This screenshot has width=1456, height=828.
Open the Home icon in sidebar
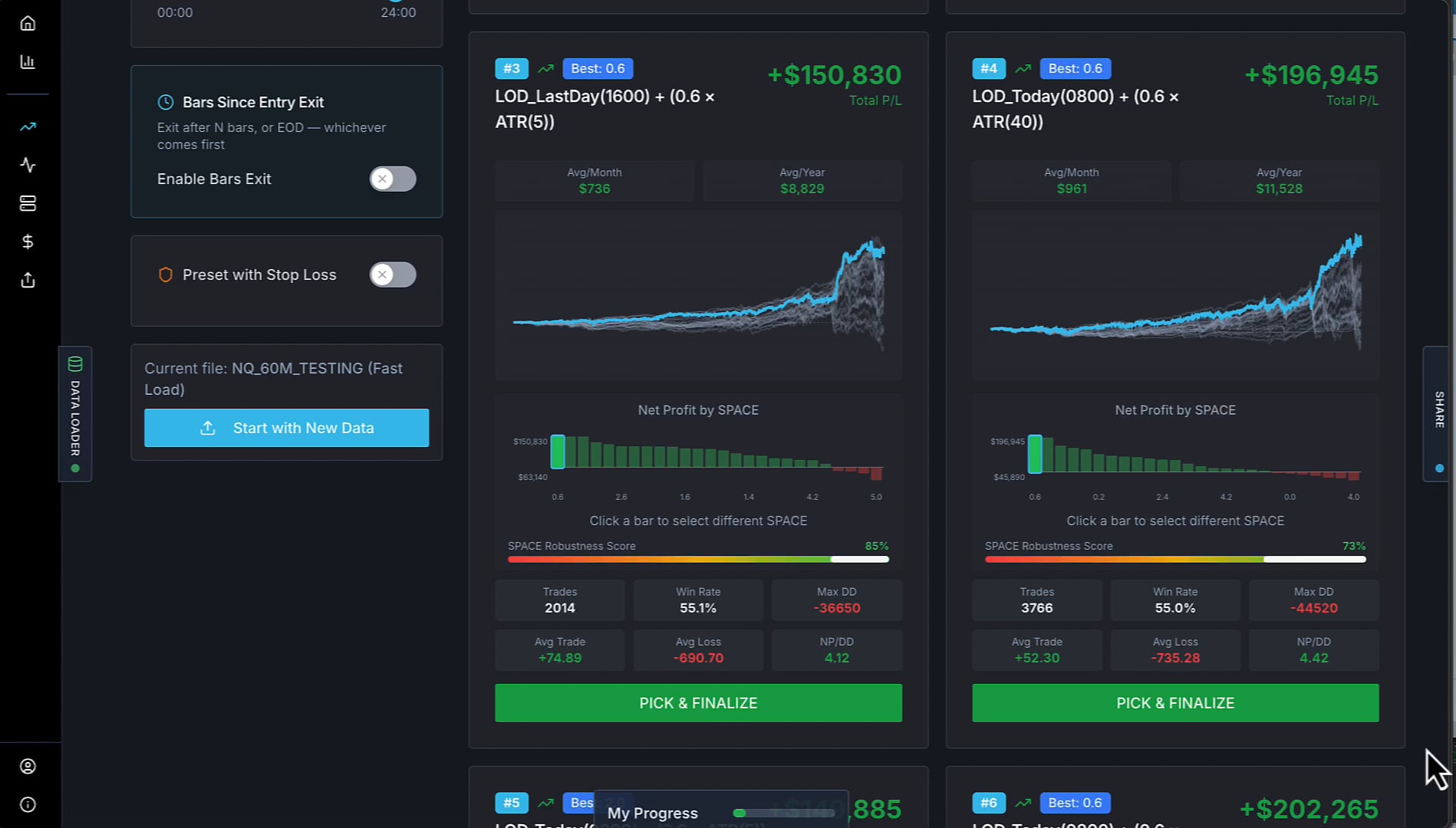(28, 22)
